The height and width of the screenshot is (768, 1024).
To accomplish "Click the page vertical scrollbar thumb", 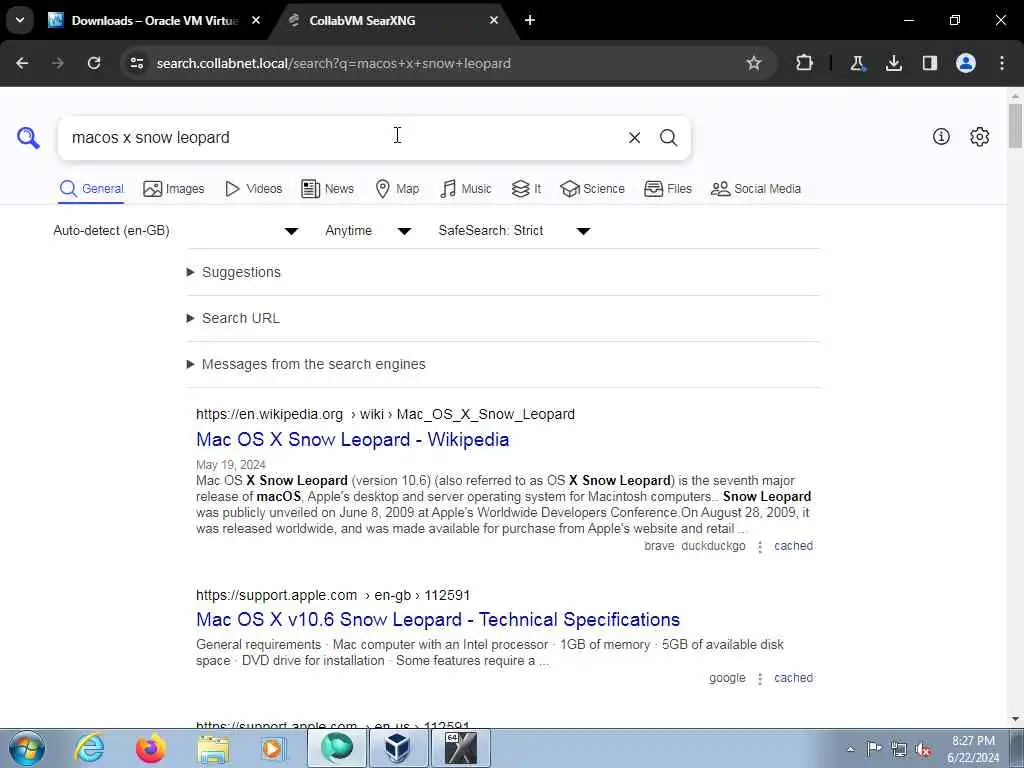I will click(1015, 125).
